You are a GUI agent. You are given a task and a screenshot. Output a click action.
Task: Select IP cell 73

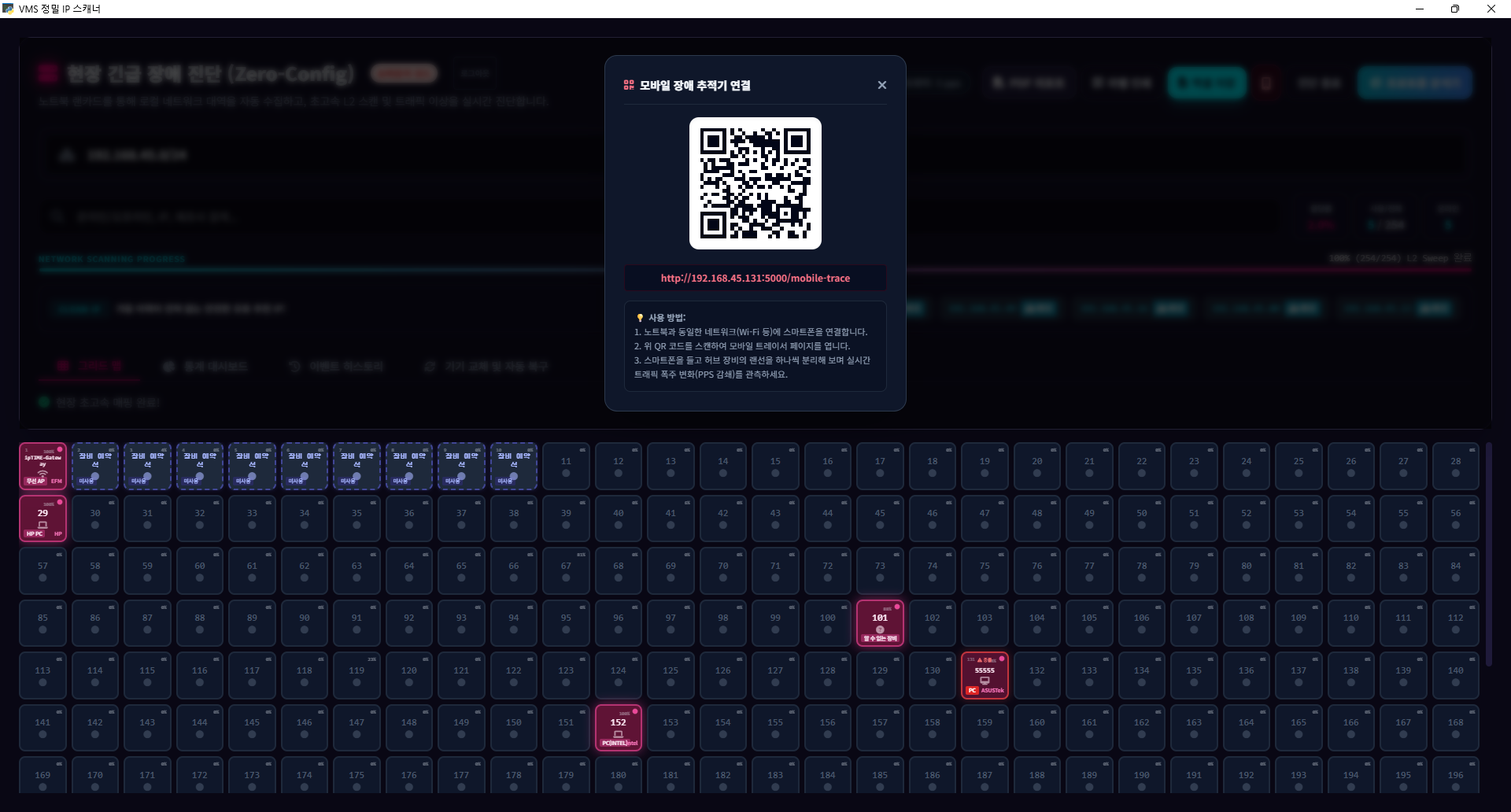pyautogui.click(x=880, y=571)
